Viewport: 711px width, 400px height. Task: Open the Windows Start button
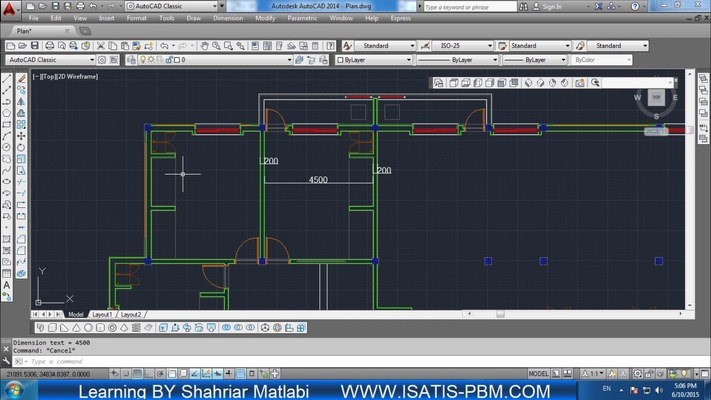[14, 390]
